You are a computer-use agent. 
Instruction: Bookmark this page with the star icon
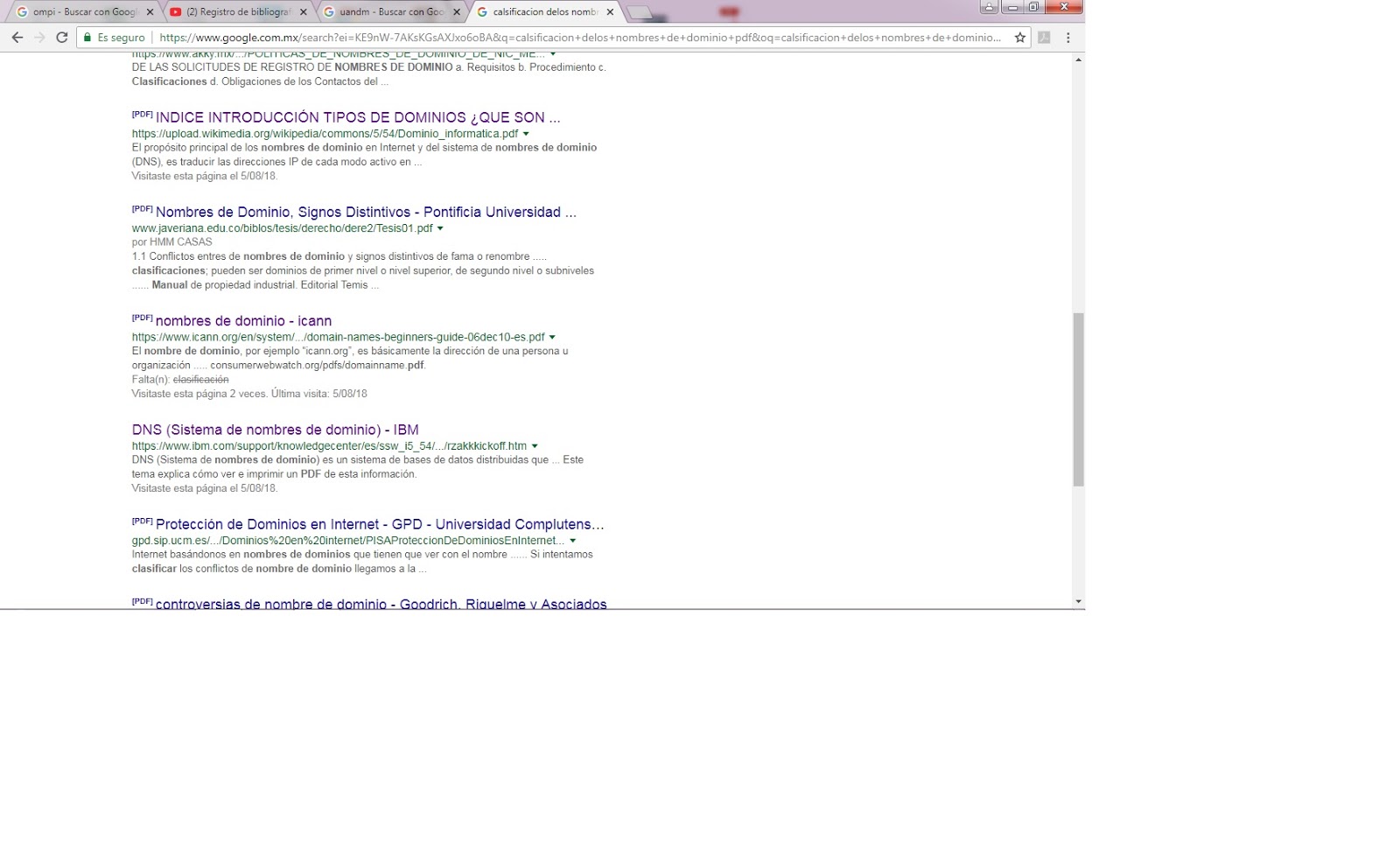1020,38
